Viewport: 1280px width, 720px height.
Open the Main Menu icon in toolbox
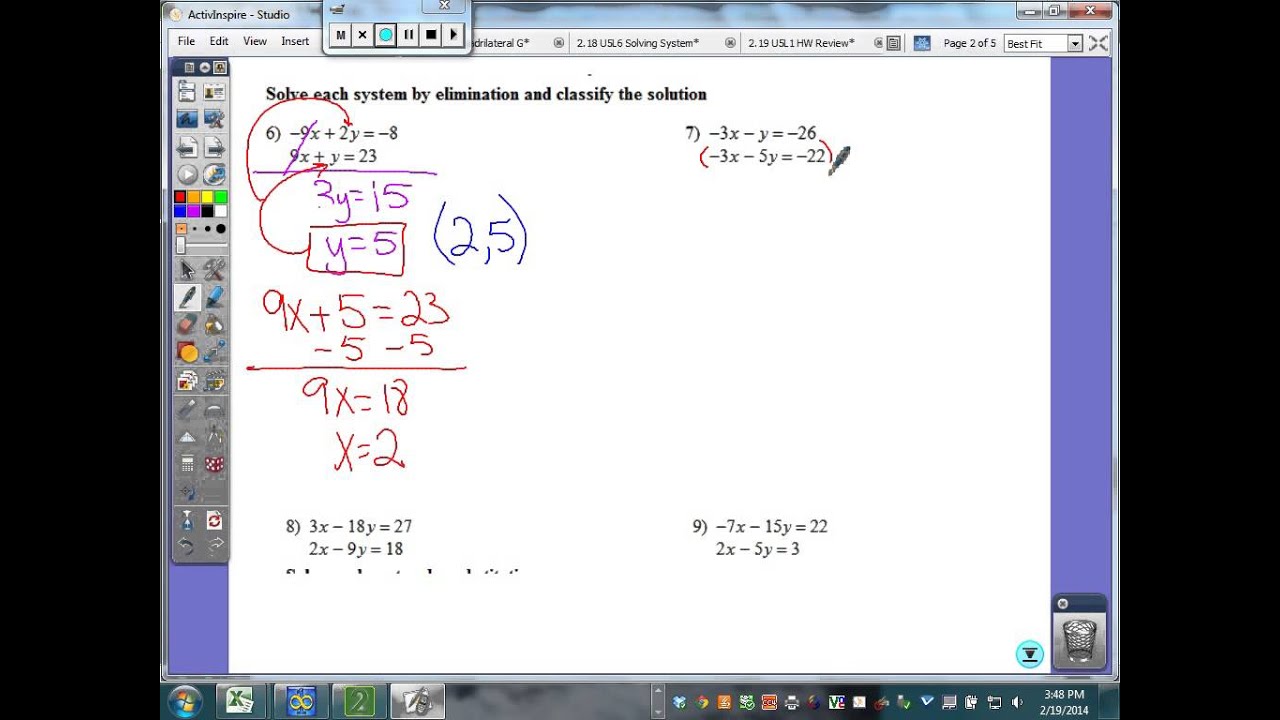pos(187,91)
